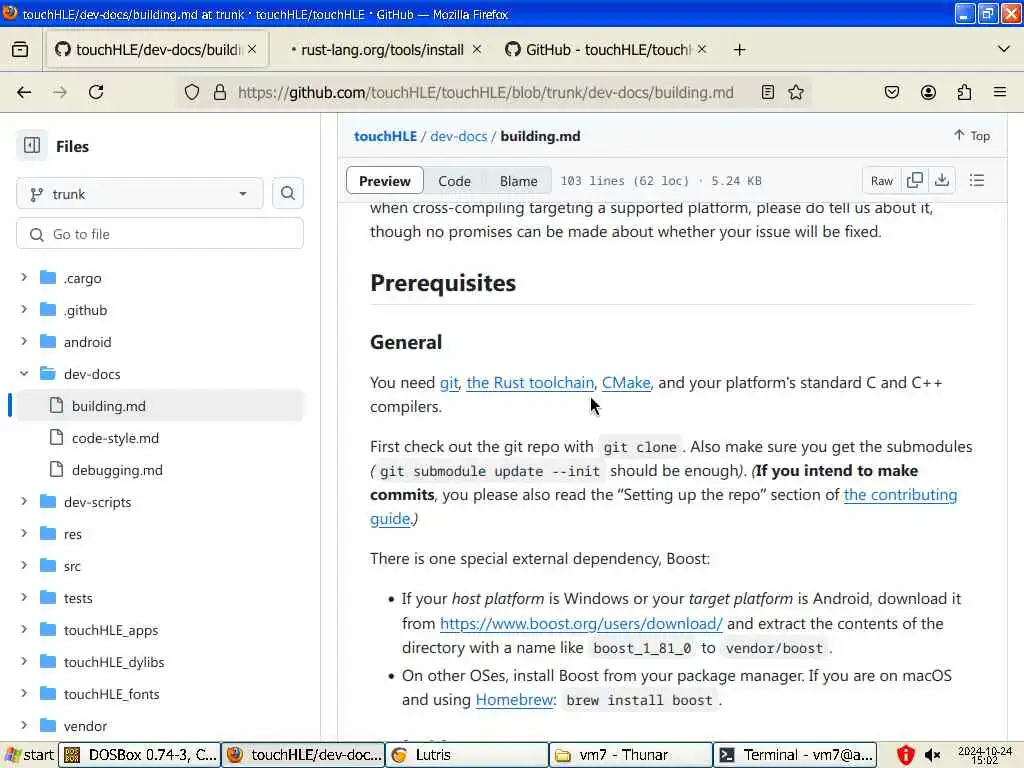The width and height of the screenshot is (1024, 768).
Task: Expand the touchHLE_dylibs folder
Action: click(24, 662)
